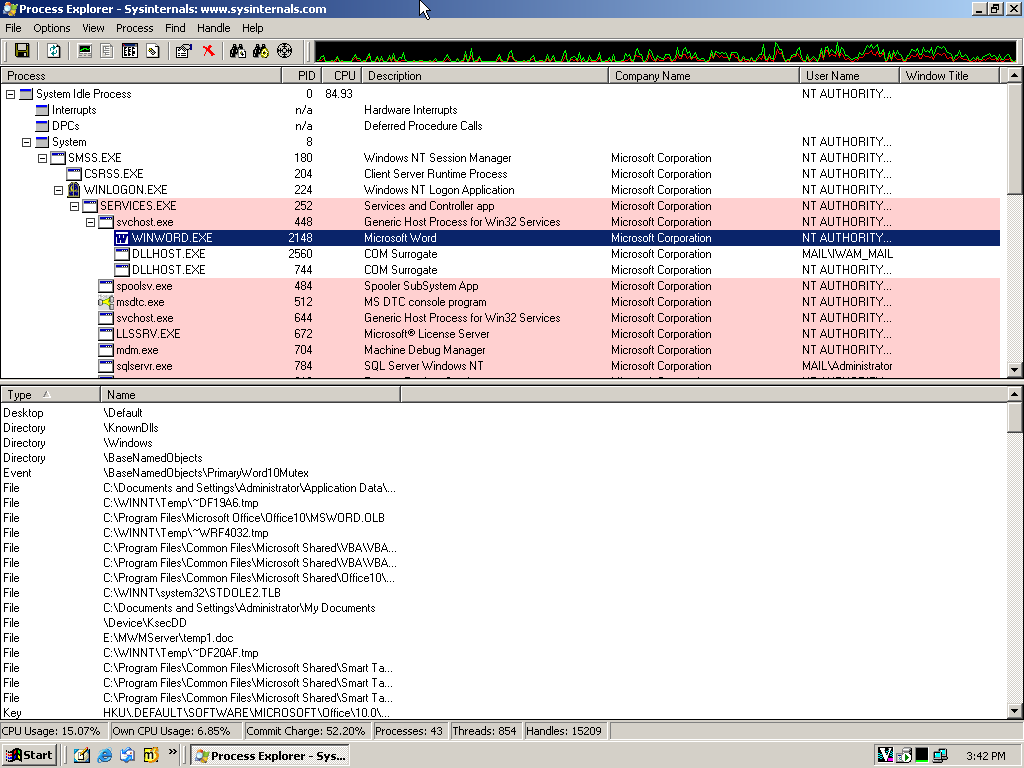
Task: Click the WINLOGON.EXE process icon
Action: pyautogui.click(x=73, y=190)
